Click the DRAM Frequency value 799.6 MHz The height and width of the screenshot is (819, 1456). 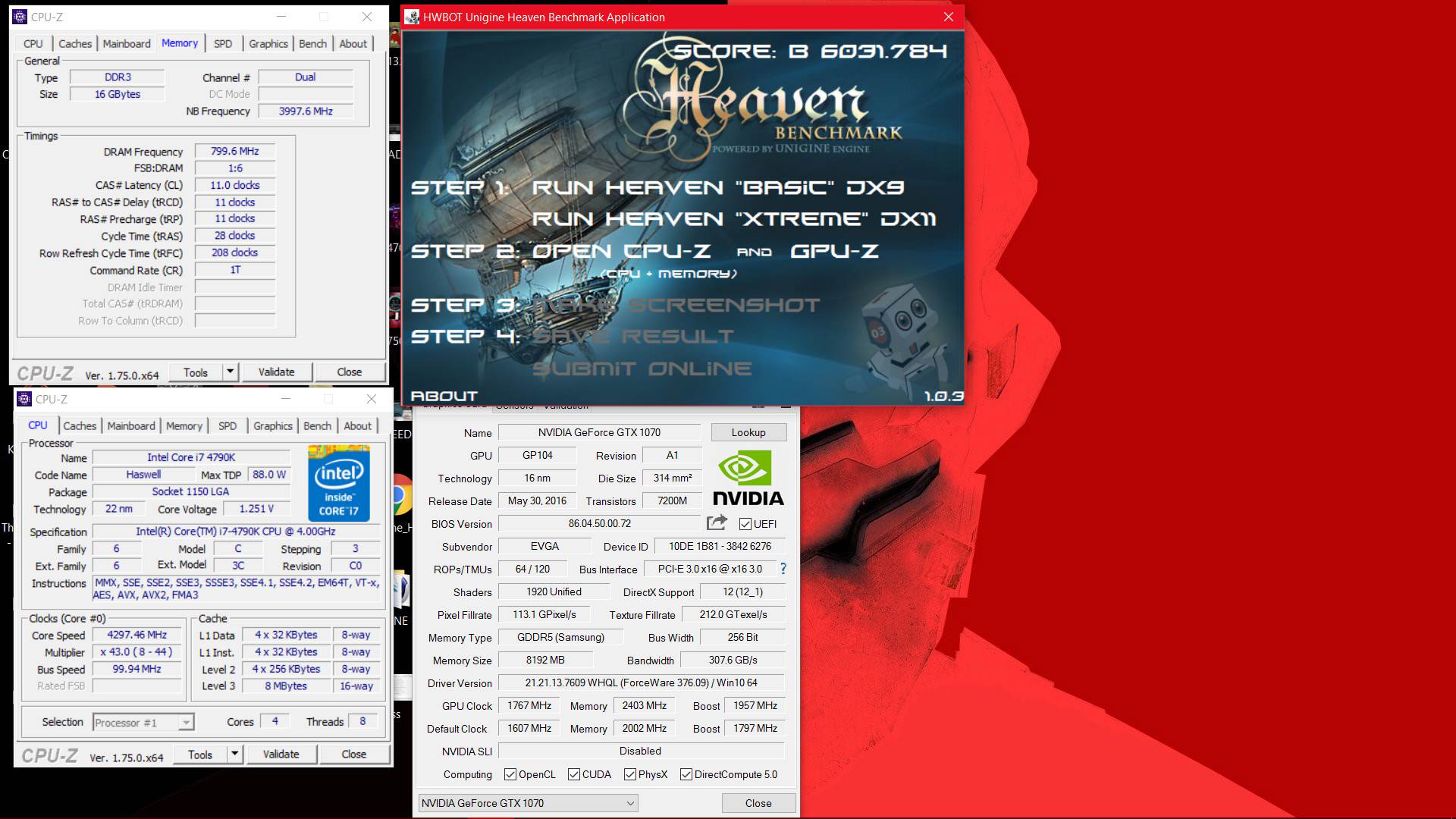pos(235,151)
